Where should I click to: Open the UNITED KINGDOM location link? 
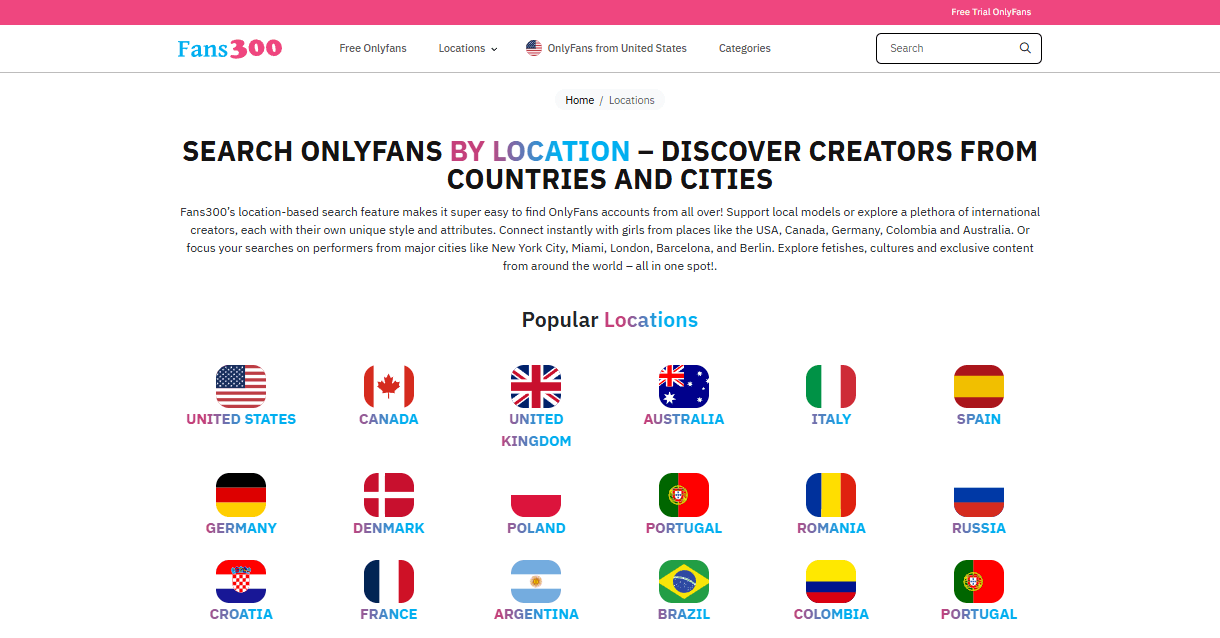[536, 430]
